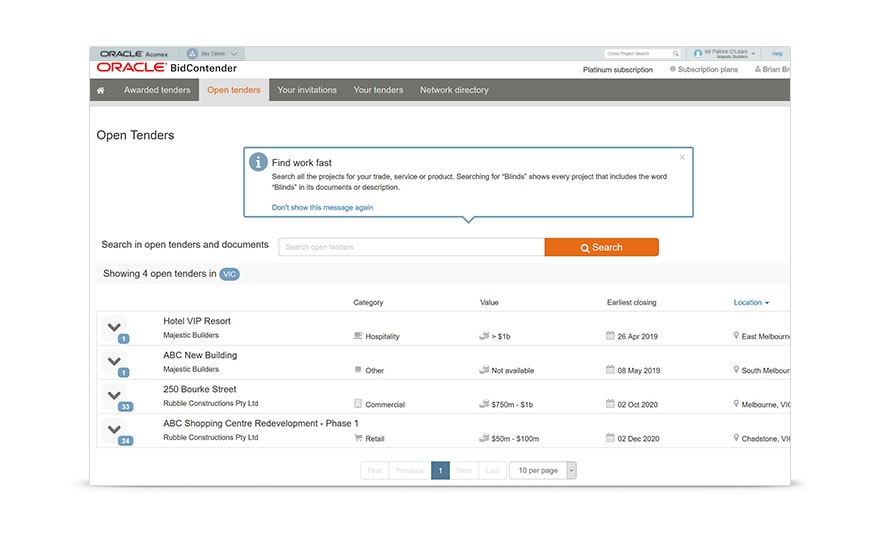Click location pin beside Melbourne, VIC
Screen dimensions: 880x533
tap(736, 403)
